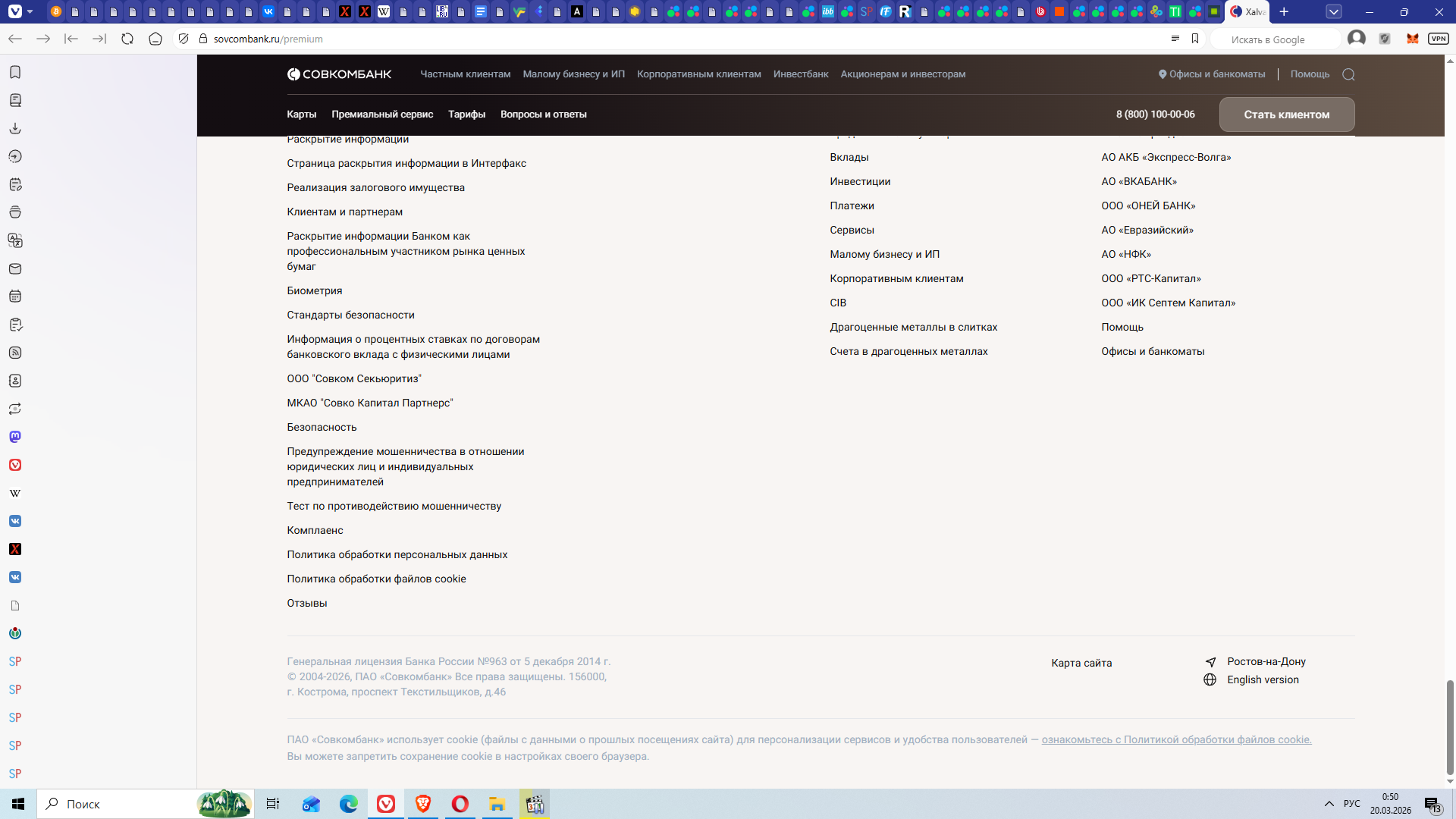Open the Mail panel in the sidebar
This screenshot has width=1456, height=819.
point(15,268)
